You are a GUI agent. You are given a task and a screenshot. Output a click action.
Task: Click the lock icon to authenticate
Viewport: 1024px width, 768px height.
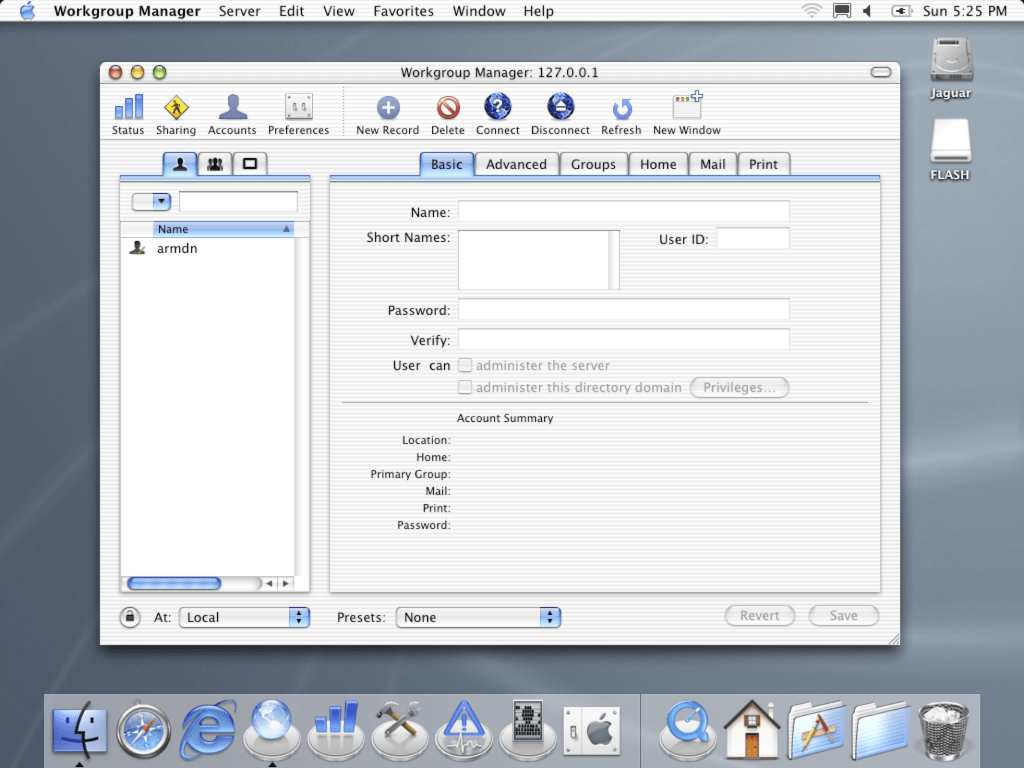click(x=130, y=617)
